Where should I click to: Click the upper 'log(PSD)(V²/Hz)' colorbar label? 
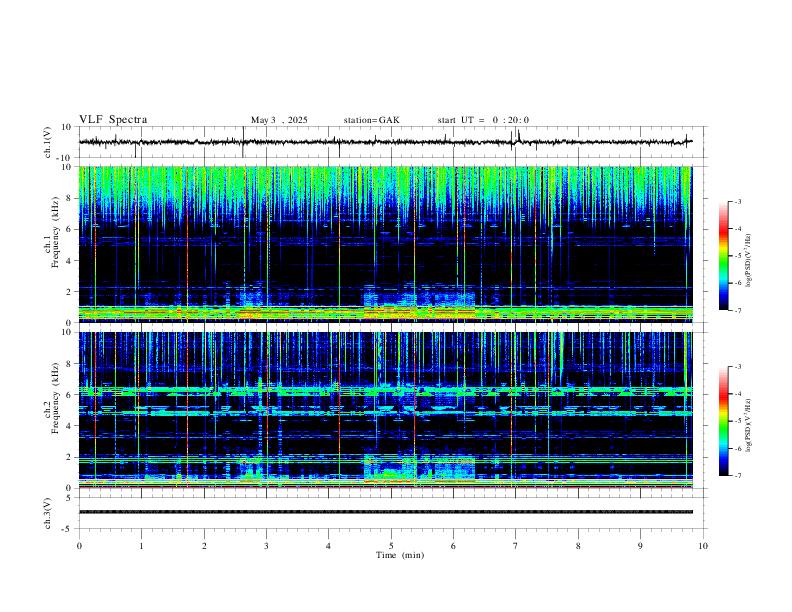click(x=748, y=261)
